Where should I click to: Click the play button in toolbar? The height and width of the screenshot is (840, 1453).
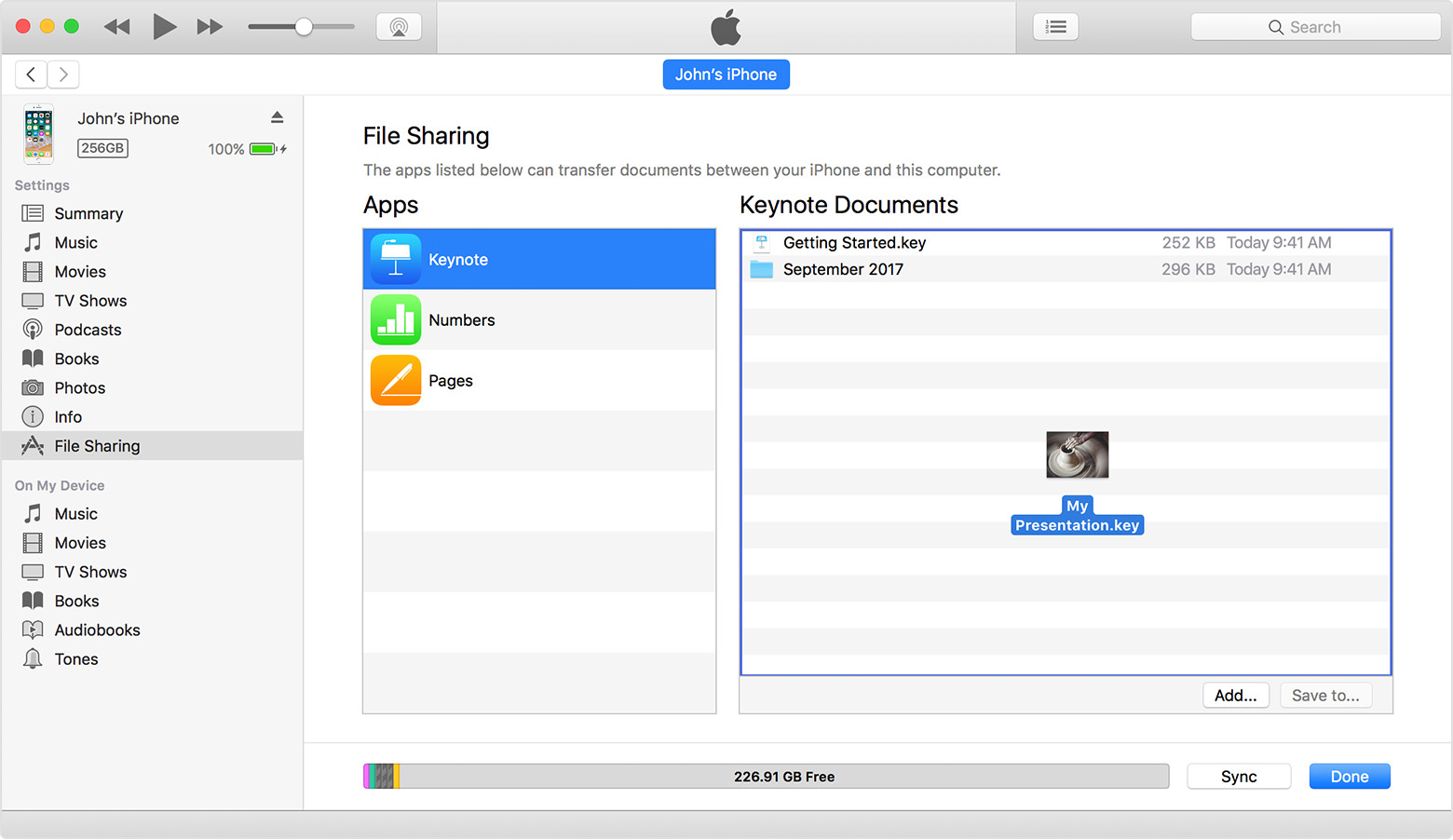point(164,27)
